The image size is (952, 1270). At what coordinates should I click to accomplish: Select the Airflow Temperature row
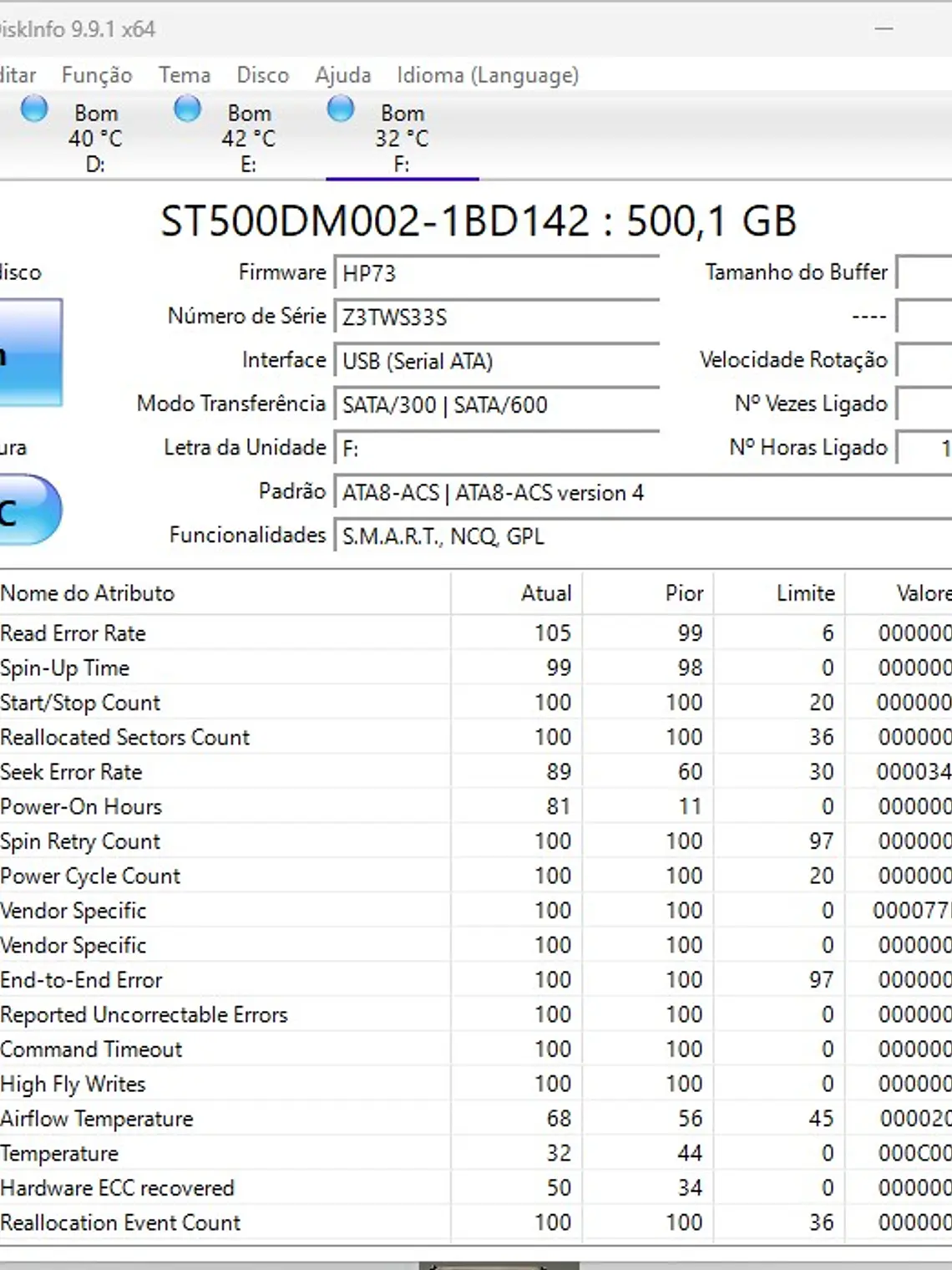click(x=476, y=1119)
